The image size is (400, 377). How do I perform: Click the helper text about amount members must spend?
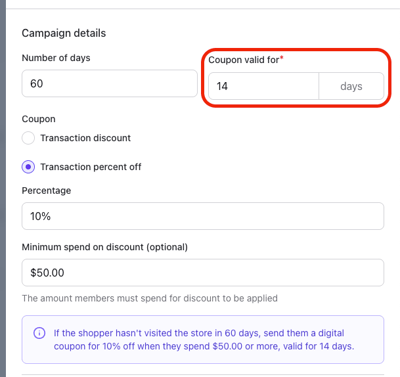pyautogui.click(x=150, y=298)
